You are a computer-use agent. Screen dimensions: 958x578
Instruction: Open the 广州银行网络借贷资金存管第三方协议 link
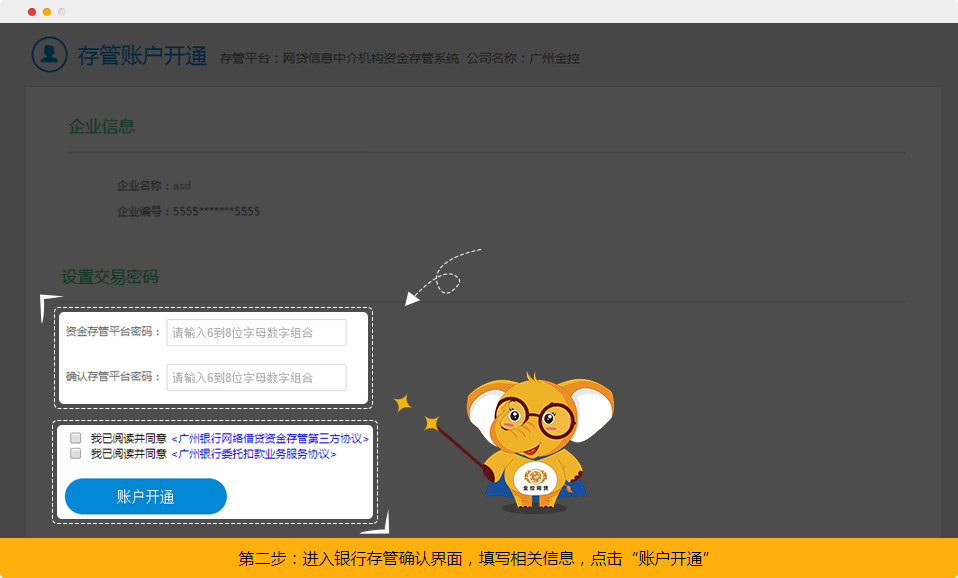(270, 439)
